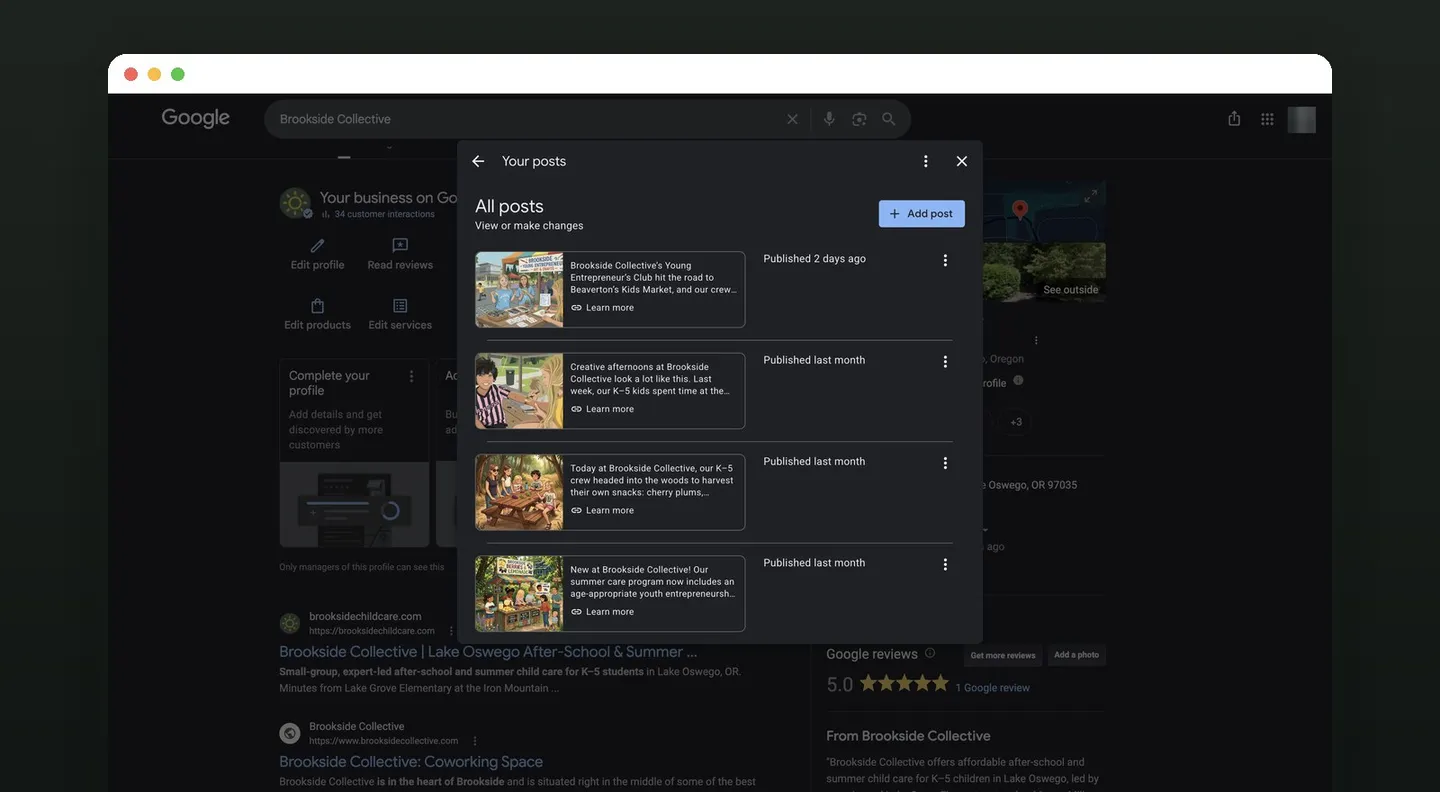The image size is (1440, 792).
Task: Open the Brookside Collective After-School & Summer result
Action: click(x=488, y=651)
